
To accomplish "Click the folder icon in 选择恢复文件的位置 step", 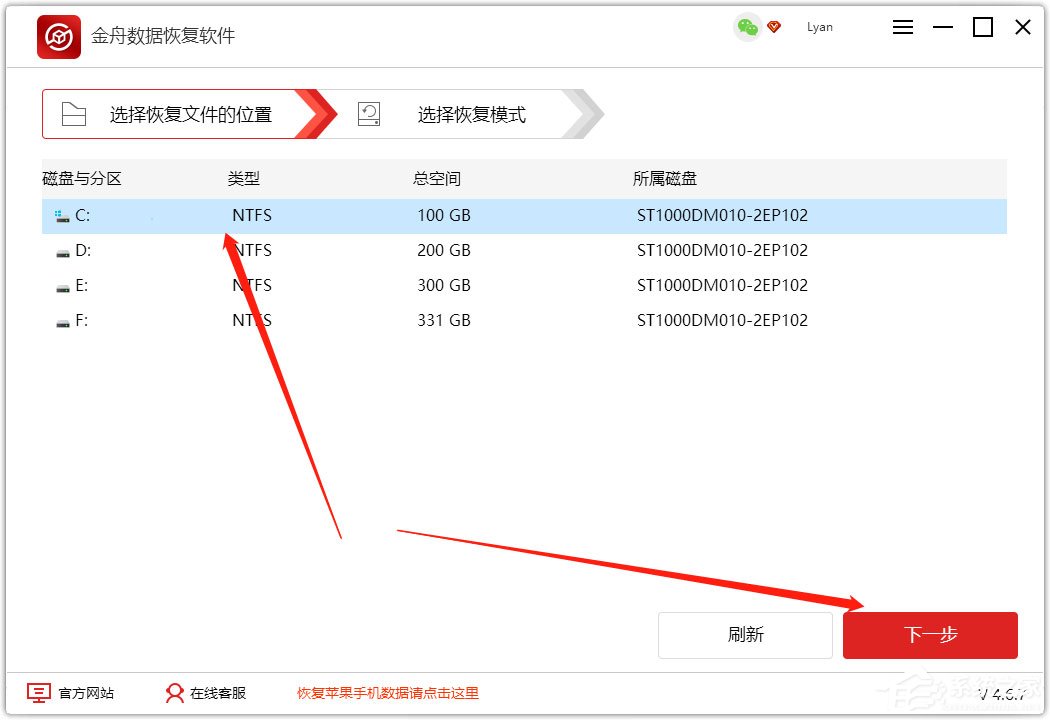I will 74,114.
